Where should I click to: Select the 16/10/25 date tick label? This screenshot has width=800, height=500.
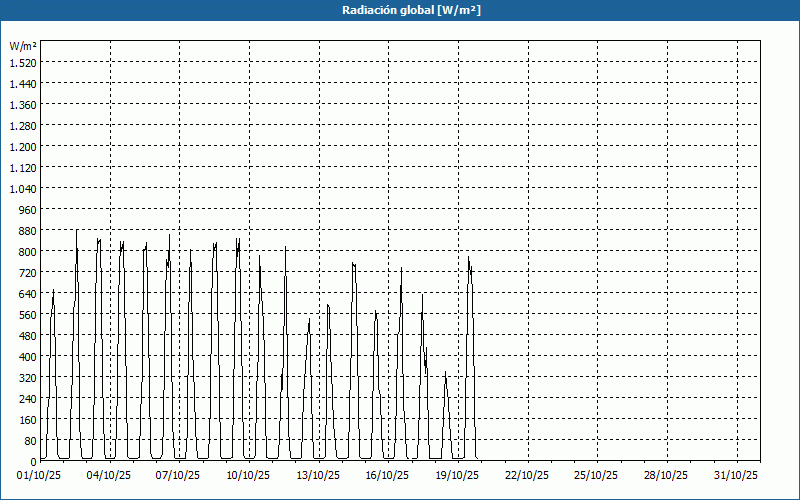tap(388, 475)
